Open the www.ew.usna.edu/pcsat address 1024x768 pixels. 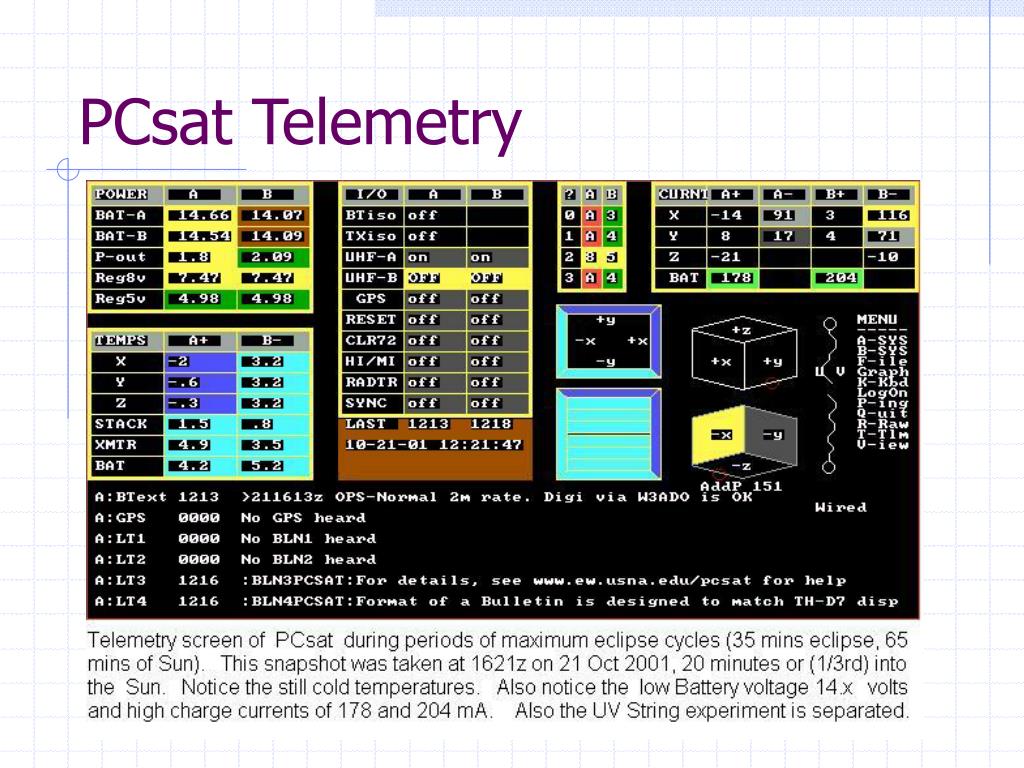click(643, 581)
